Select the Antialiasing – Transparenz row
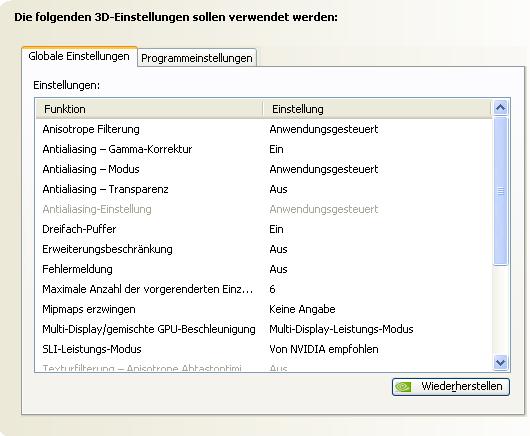The width and height of the screenshot is (530, 436). click(x=264, y=189)
